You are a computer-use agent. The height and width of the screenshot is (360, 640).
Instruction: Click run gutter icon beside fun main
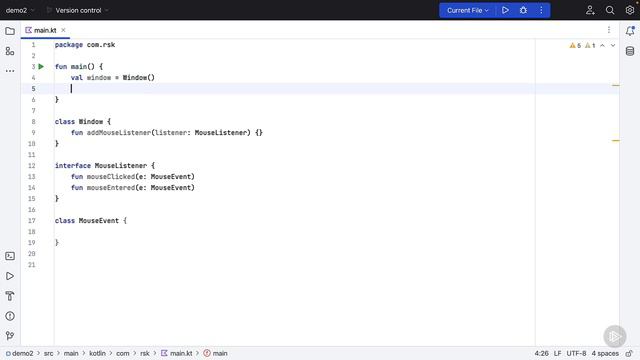pos(41,67)
